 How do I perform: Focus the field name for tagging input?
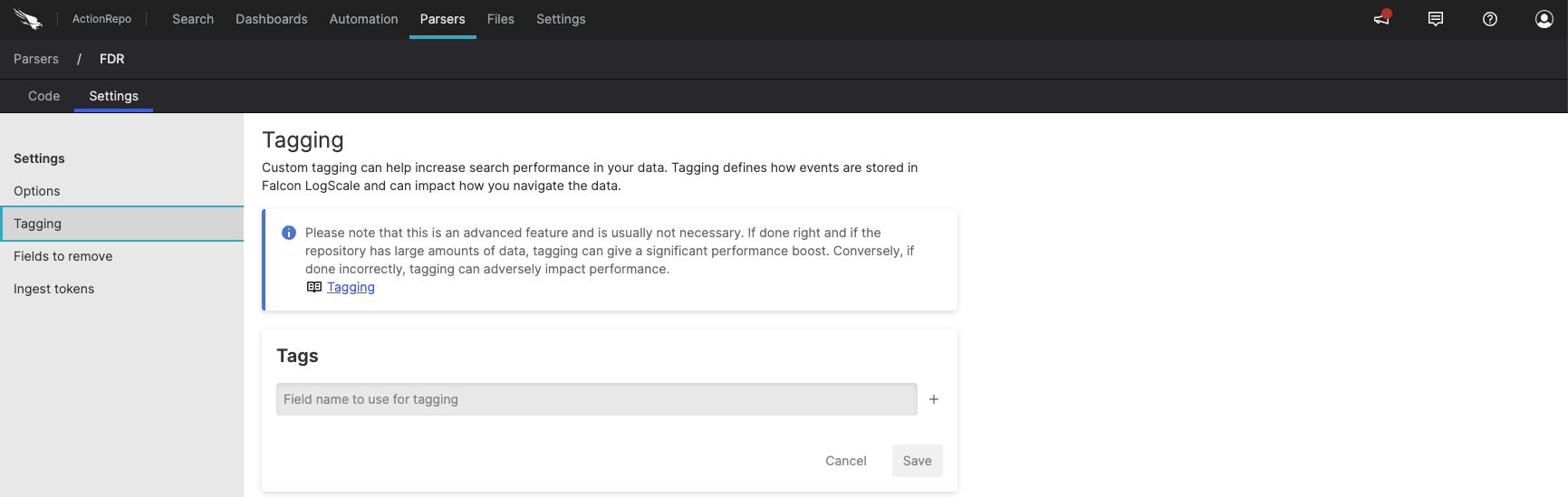pyautogui.click(x=596, y=399)
